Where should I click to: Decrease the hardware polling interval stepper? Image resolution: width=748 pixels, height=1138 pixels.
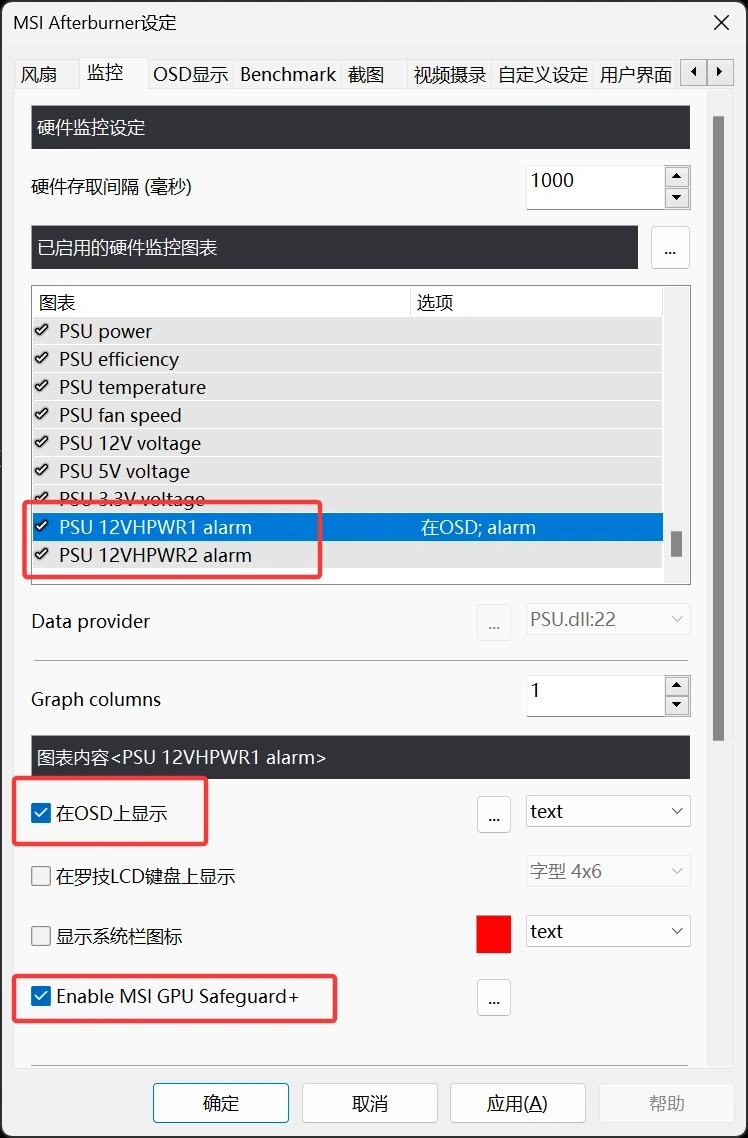click(677, 198)
